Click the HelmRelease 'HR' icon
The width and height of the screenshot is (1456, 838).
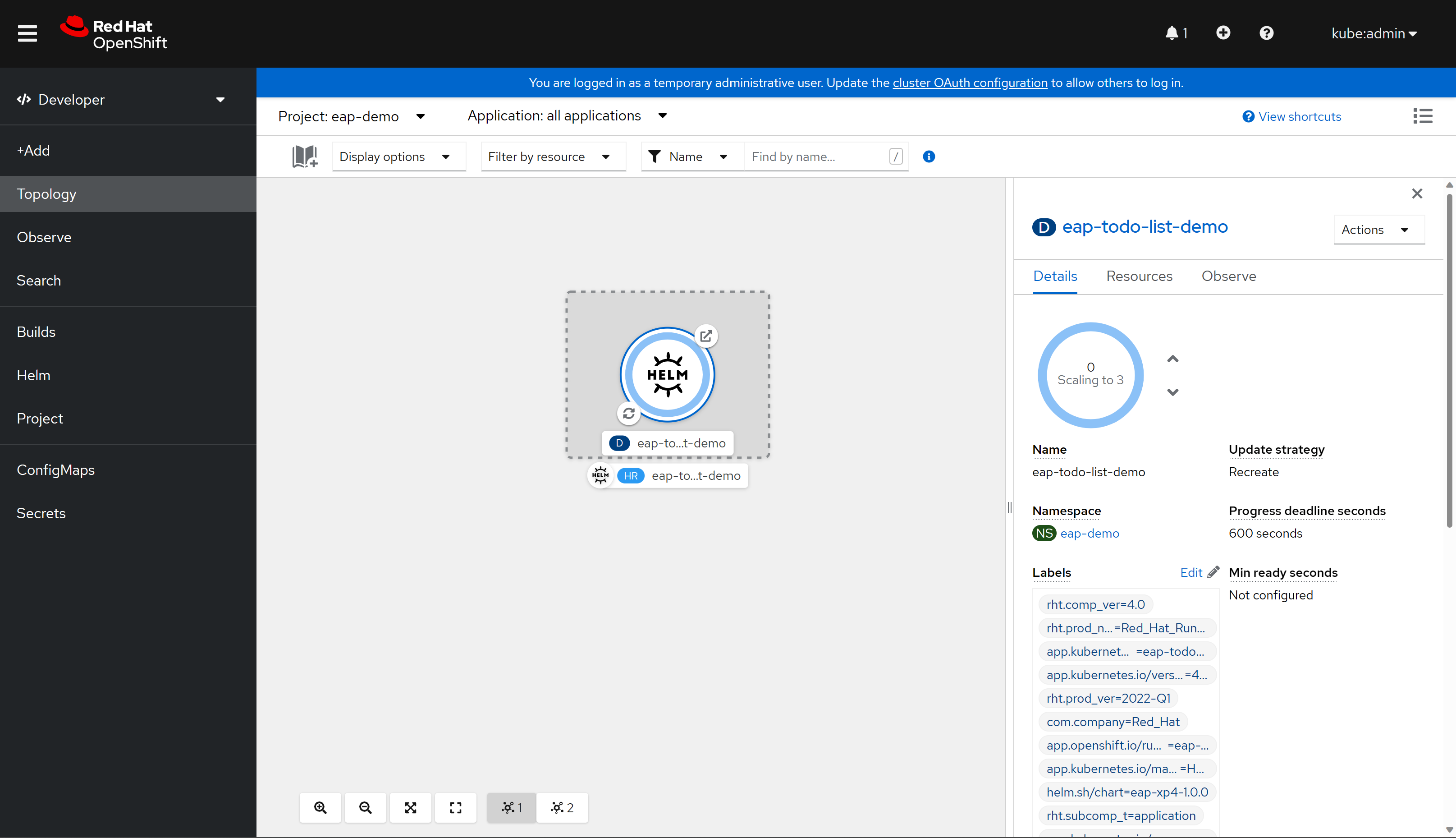point(631,475)
